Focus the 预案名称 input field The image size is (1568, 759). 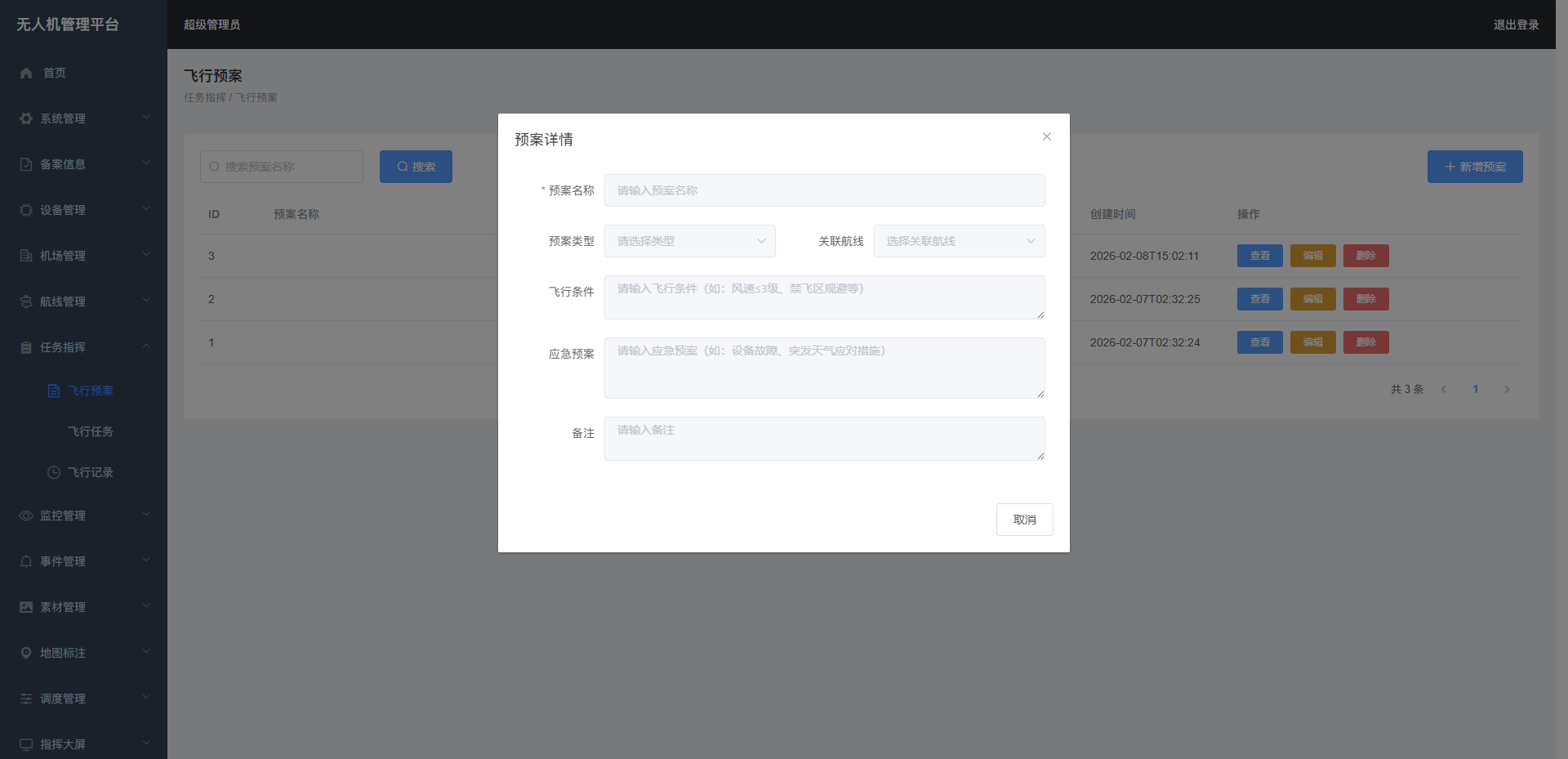824,190
